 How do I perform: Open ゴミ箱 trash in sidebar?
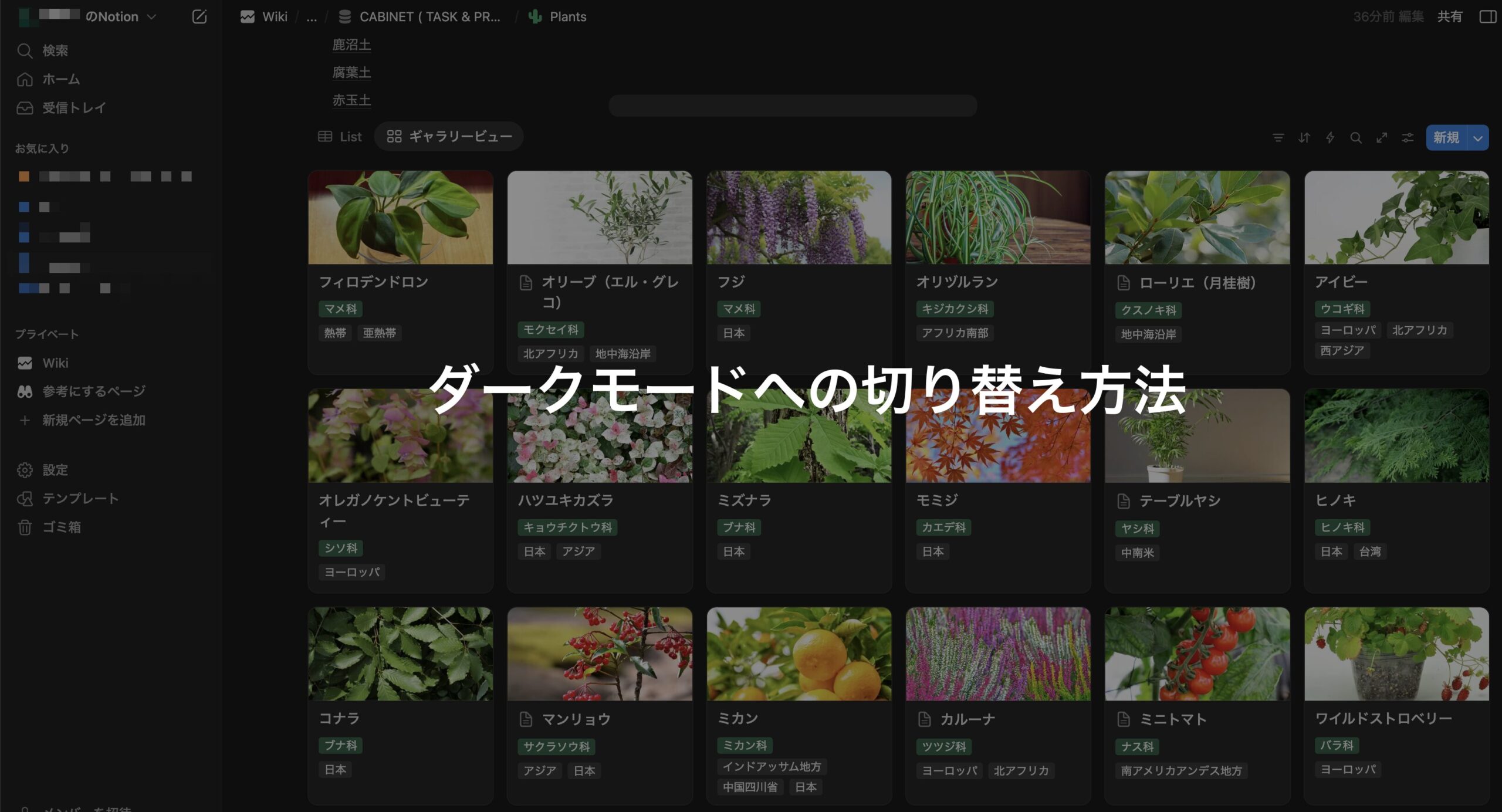tap(61, 527)
